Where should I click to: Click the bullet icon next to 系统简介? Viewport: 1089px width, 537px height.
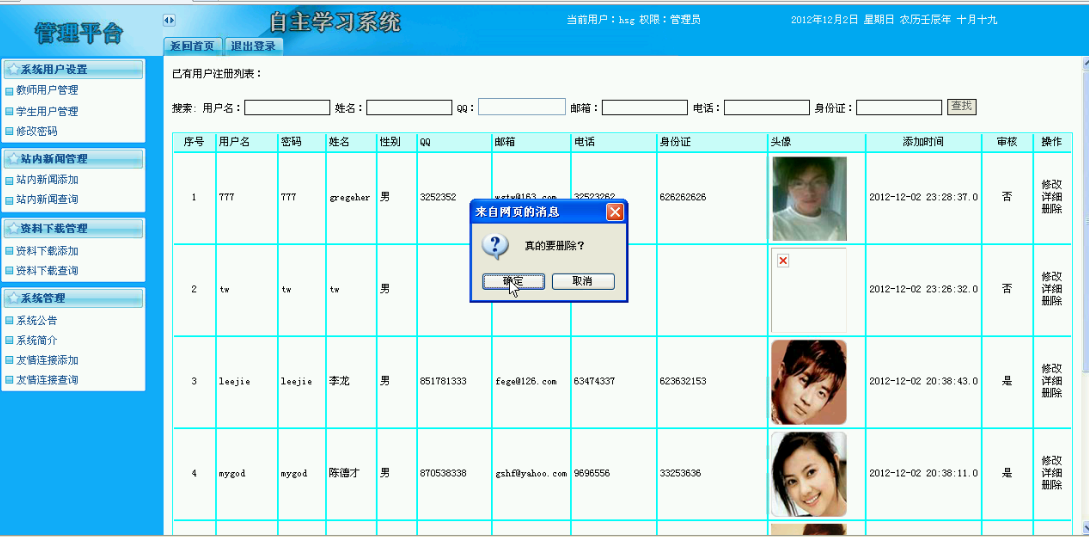[x=9, y=341]
